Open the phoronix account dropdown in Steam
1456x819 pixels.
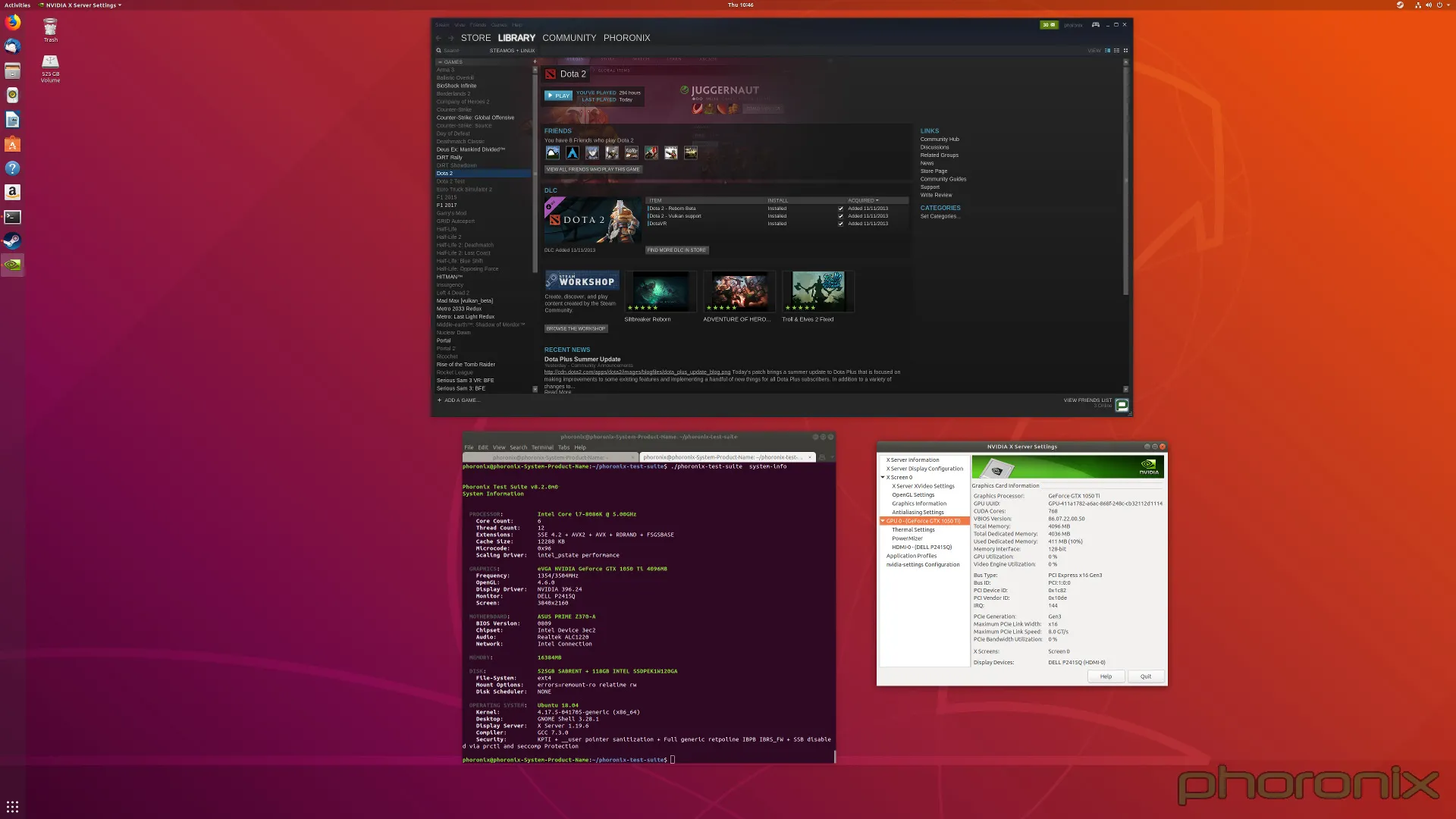pyautogui.click(x=1073, y=25)
